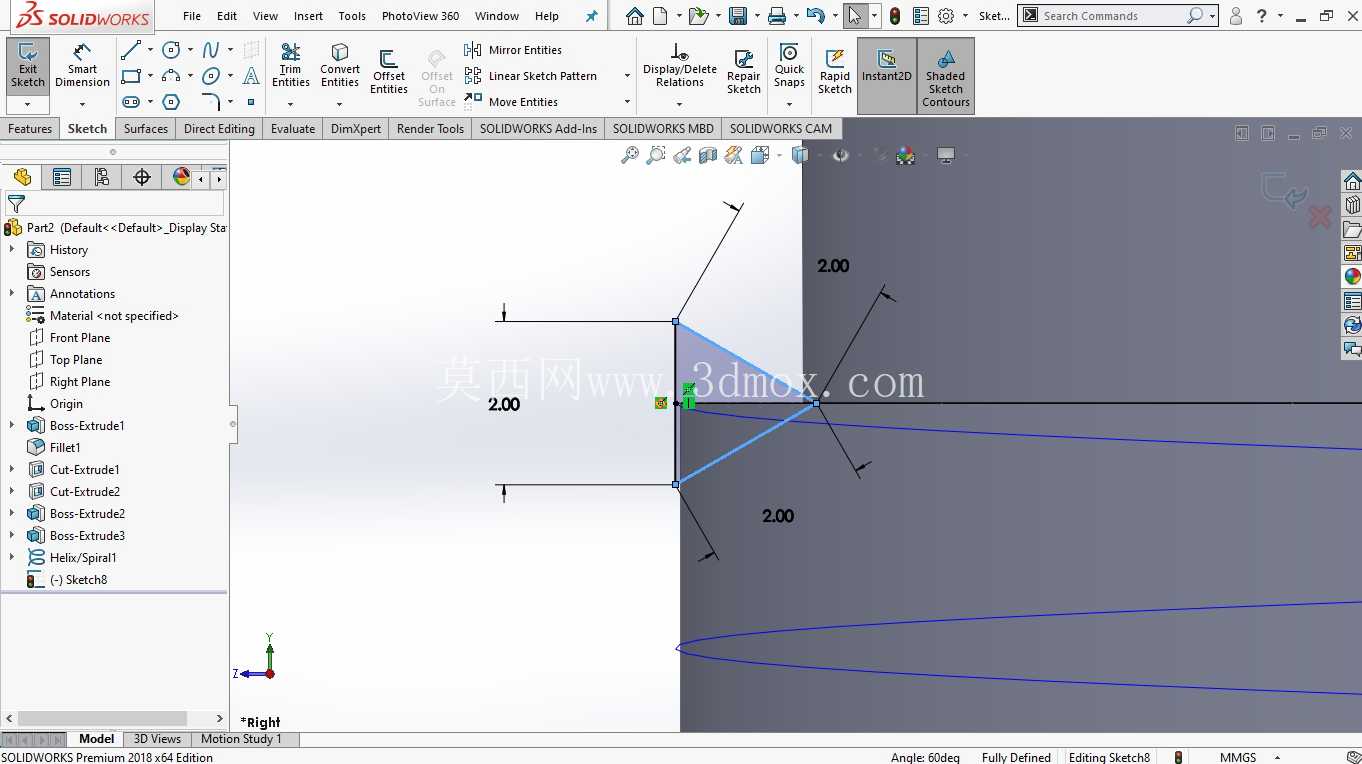Open Move Entities dropdown arrow

627,102
